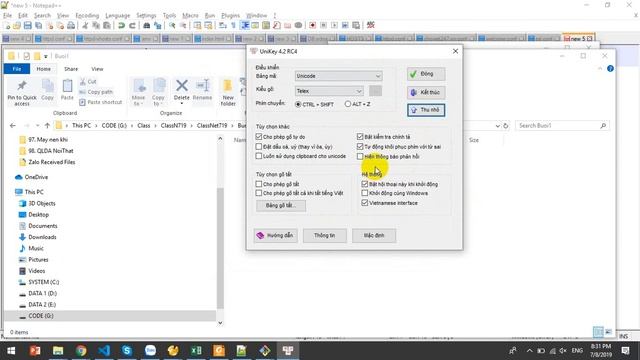640x360 pixels.
Task: Click 'ClassNet719' in Explorer breadcrumb
Action: coord(212,126)
